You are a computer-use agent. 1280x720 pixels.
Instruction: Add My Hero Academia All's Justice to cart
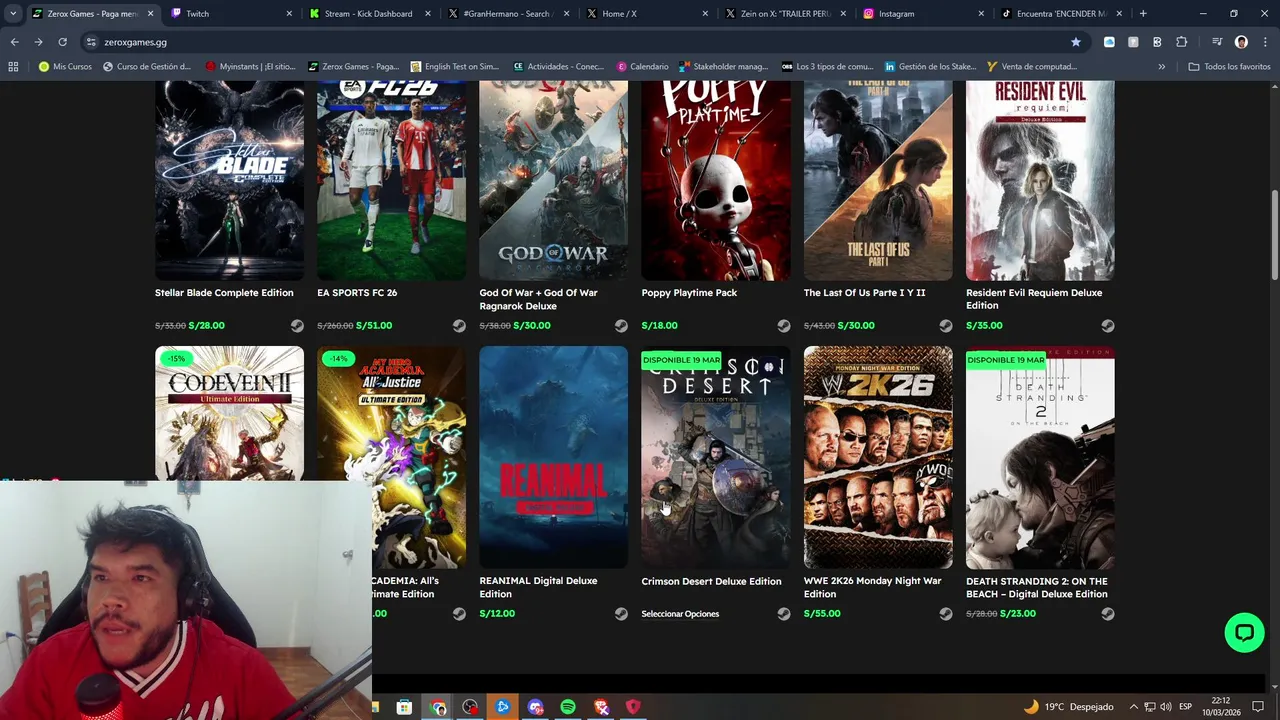(x=459, y=614)
